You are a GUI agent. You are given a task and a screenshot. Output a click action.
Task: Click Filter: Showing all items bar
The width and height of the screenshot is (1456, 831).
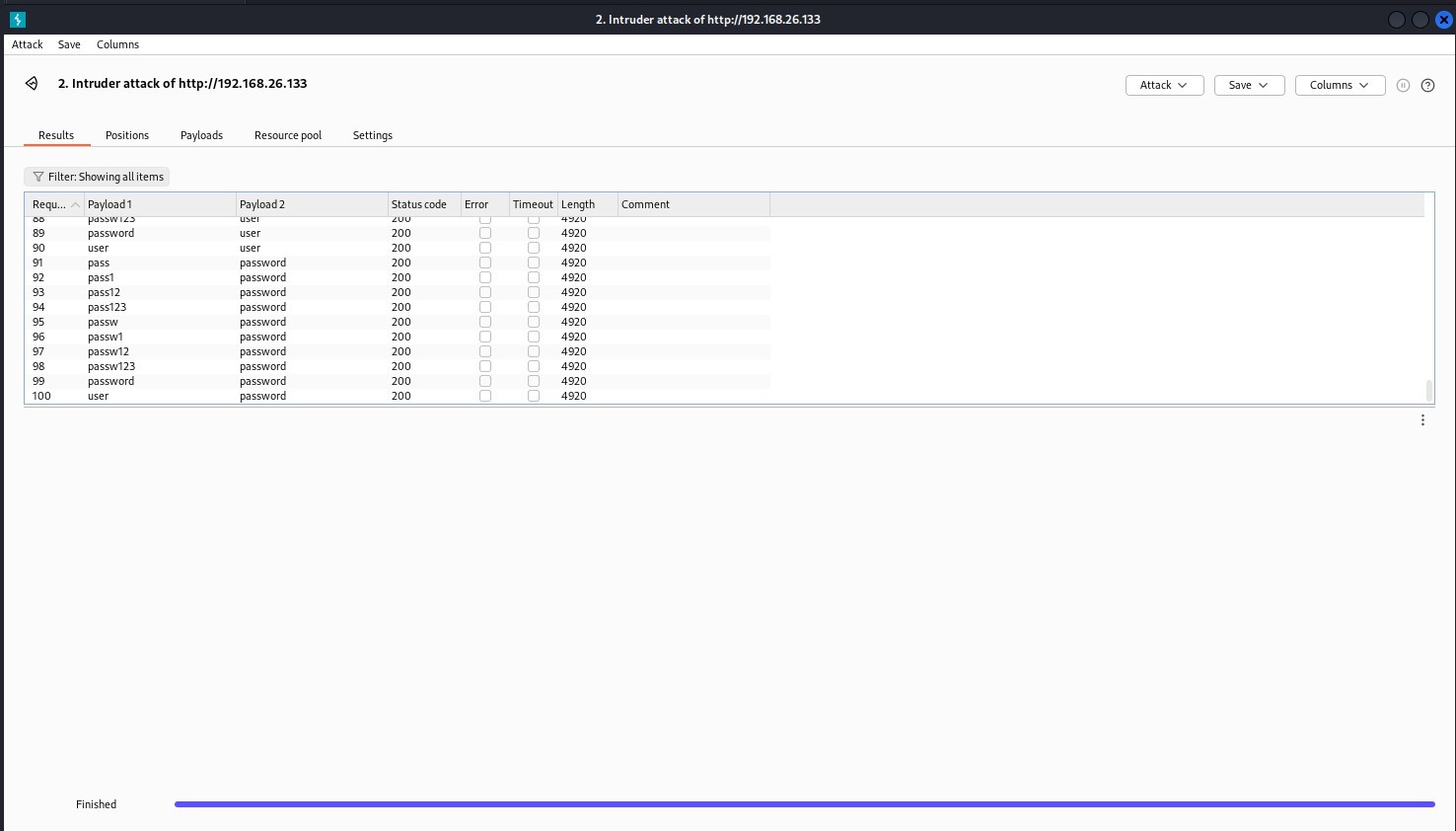tap(97, 177)
